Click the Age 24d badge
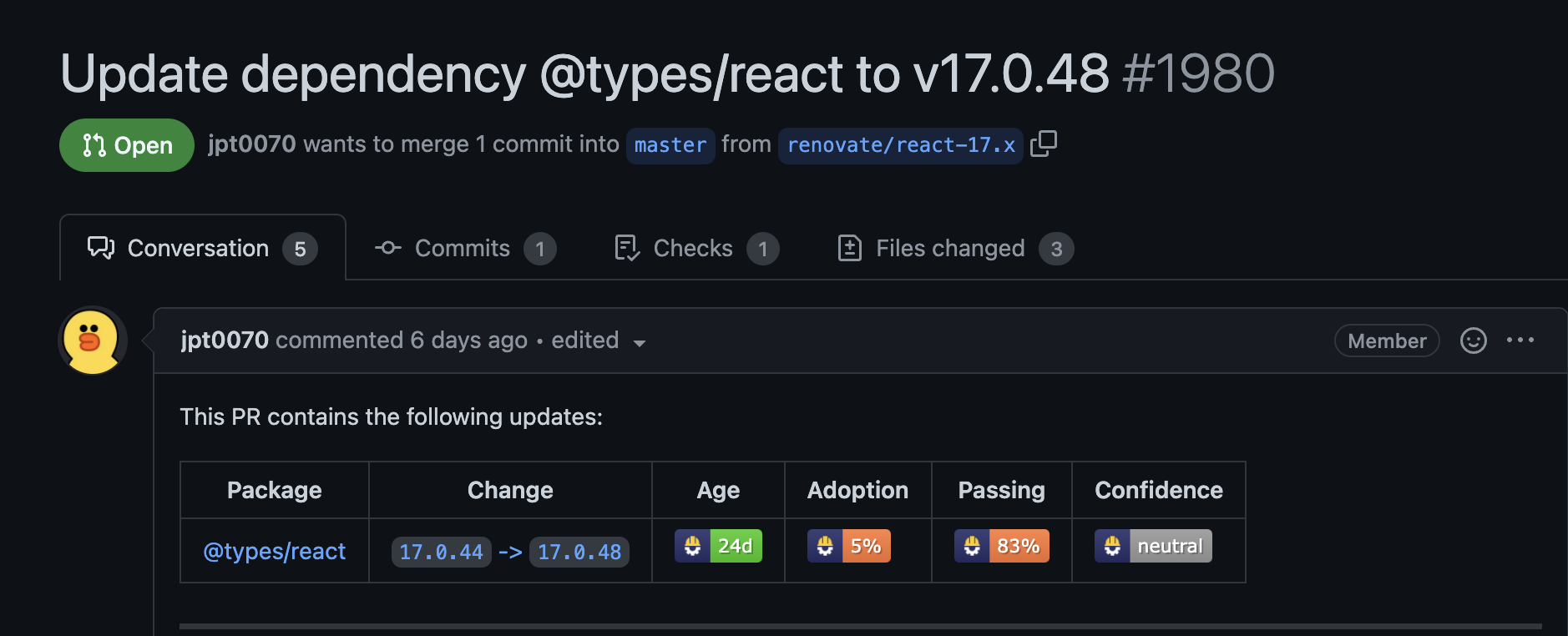The image size is (1568, 636). click(x=719, y=546)
